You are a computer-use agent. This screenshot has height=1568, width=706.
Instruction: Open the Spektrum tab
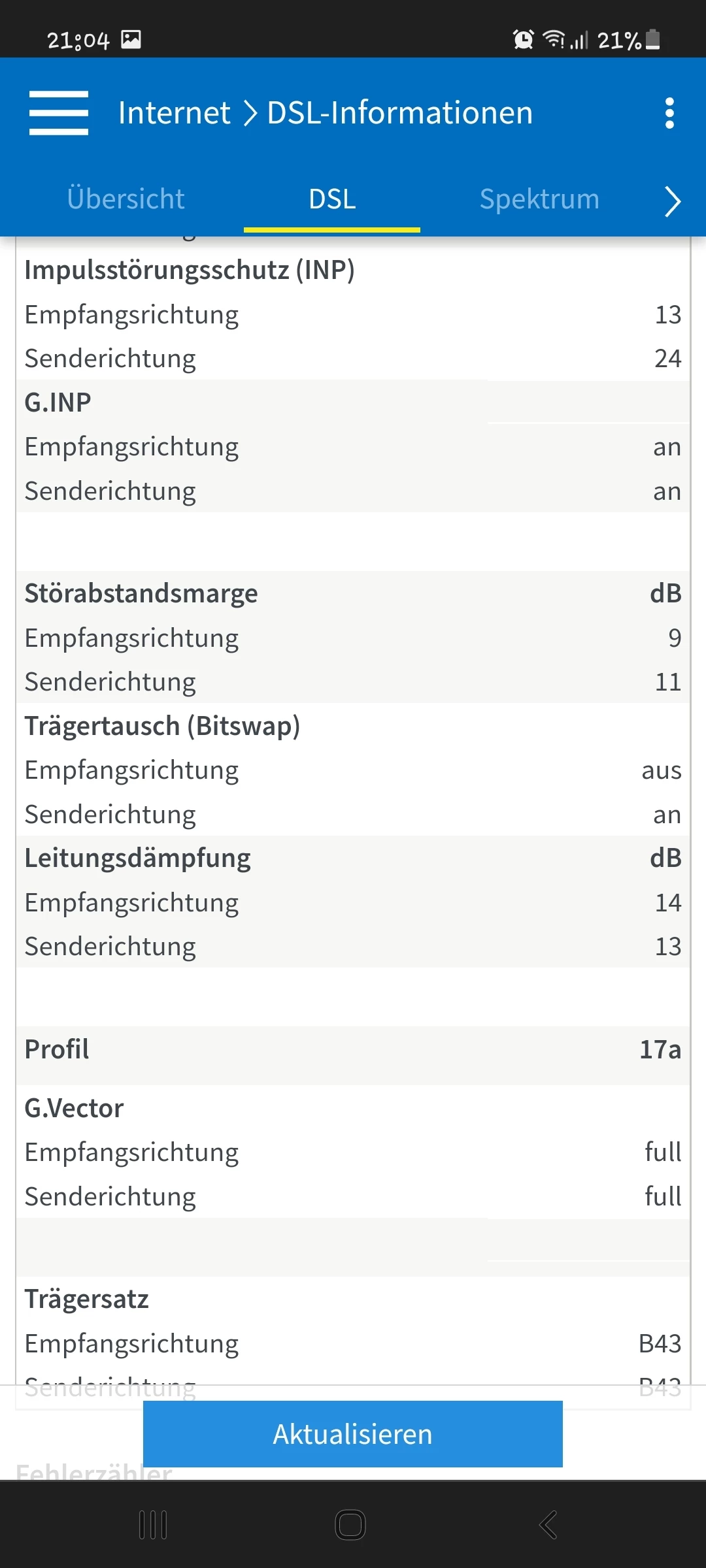(539, 199)
